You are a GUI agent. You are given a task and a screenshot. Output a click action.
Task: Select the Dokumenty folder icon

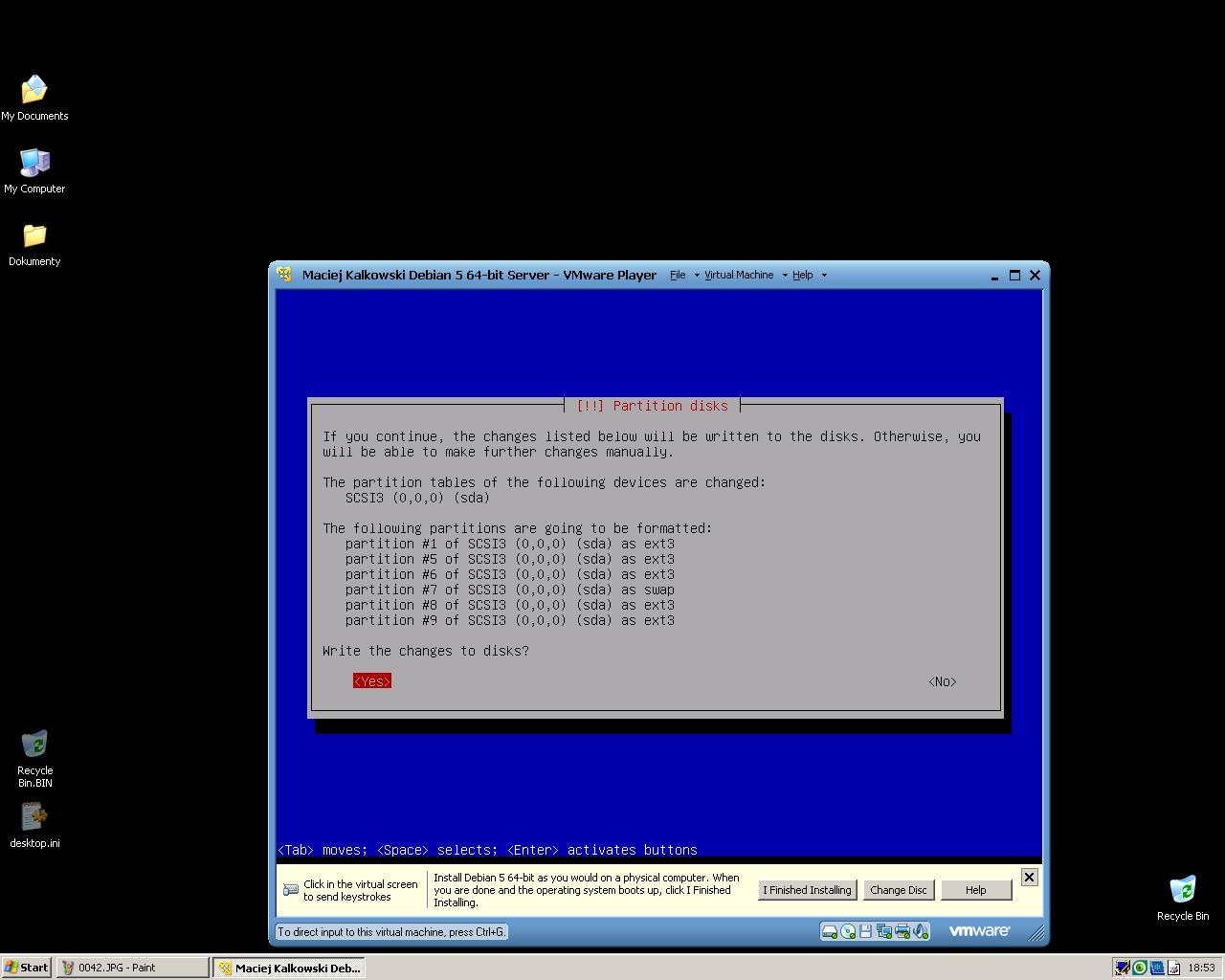(34, 244)
